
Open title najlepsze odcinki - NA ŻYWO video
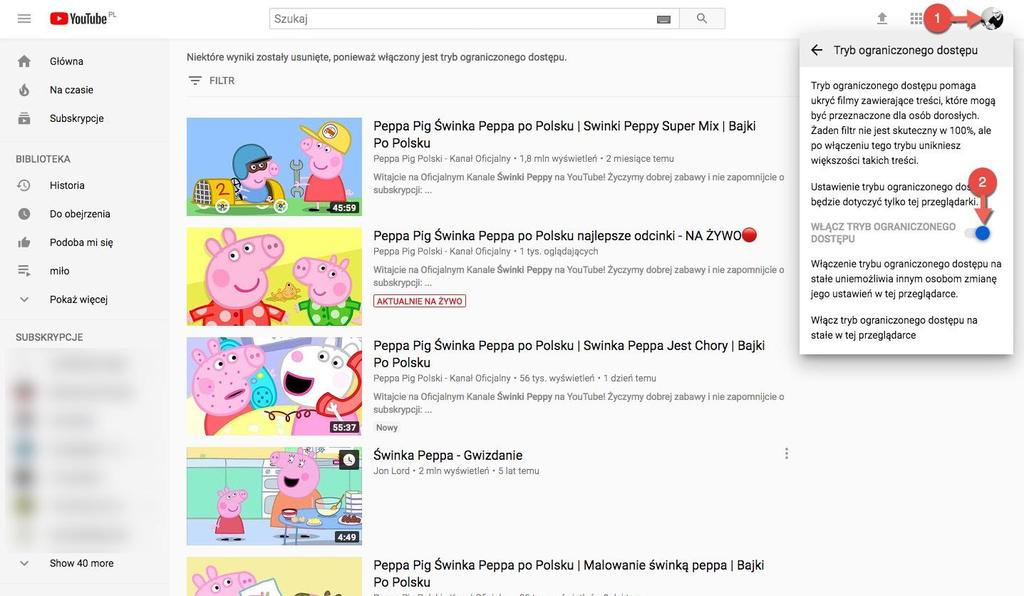pyautogui.click(x=565, y=236)
